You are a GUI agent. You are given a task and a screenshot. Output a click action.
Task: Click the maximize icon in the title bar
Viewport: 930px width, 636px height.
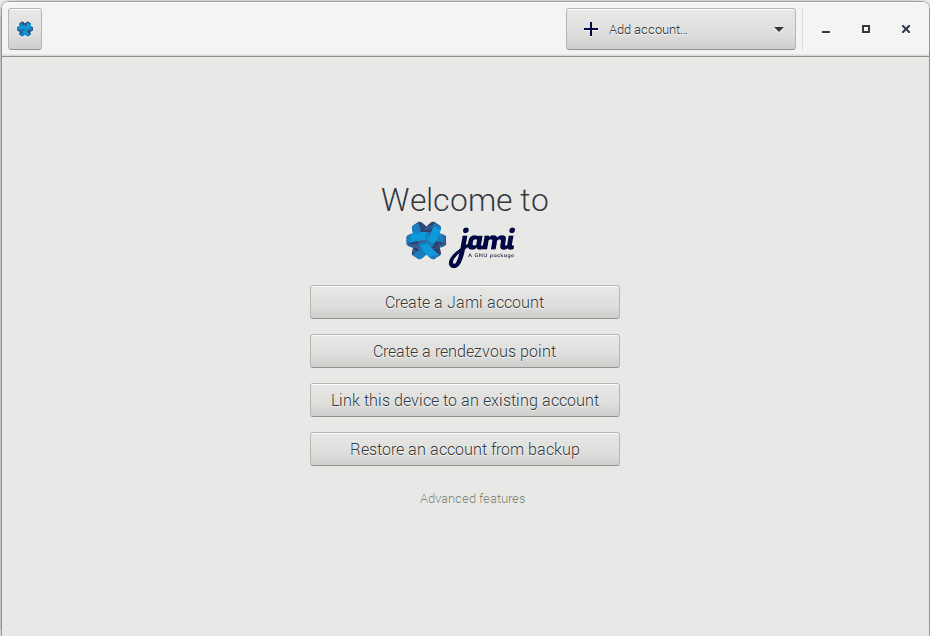pyautogui.click(x=865, y=29)
